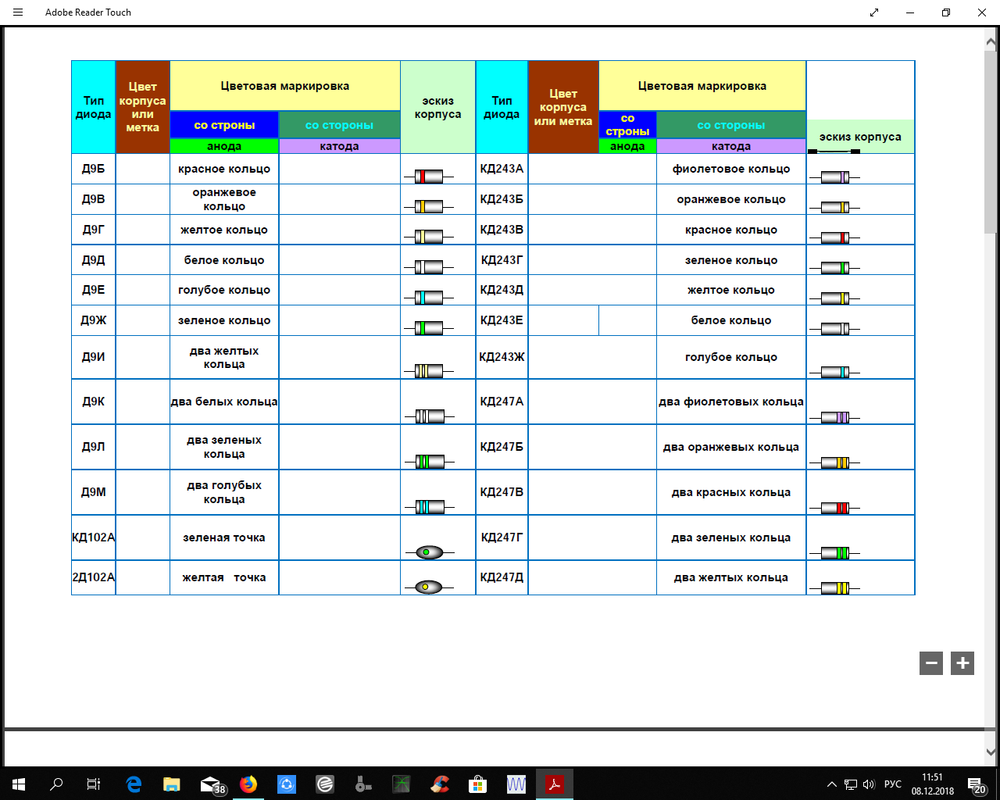Open the Action Center with 20 notifications
The width and height of the screenshot is (1000, 800).
click(x=976, y=785)
